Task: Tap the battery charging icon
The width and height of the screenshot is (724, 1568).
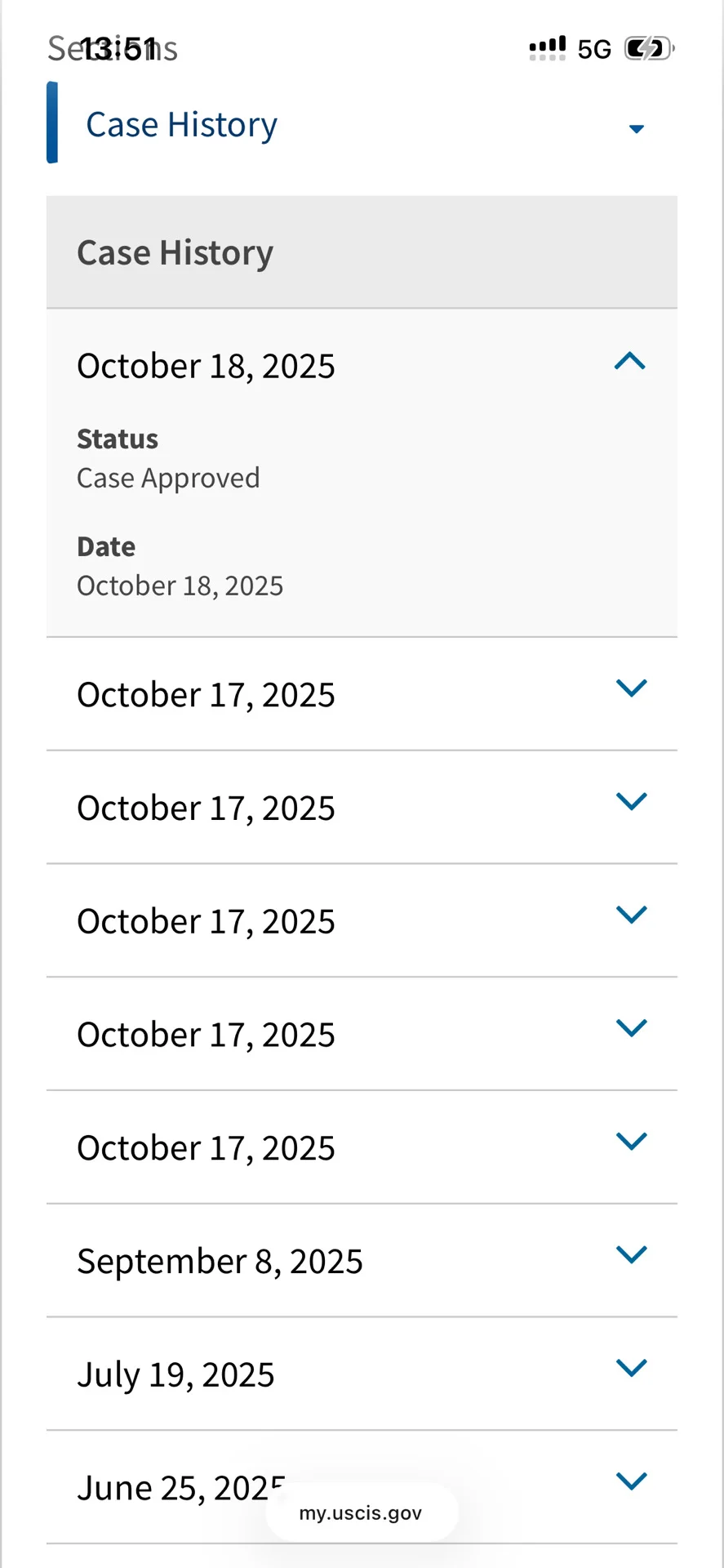Action: (x=649, y=49)
